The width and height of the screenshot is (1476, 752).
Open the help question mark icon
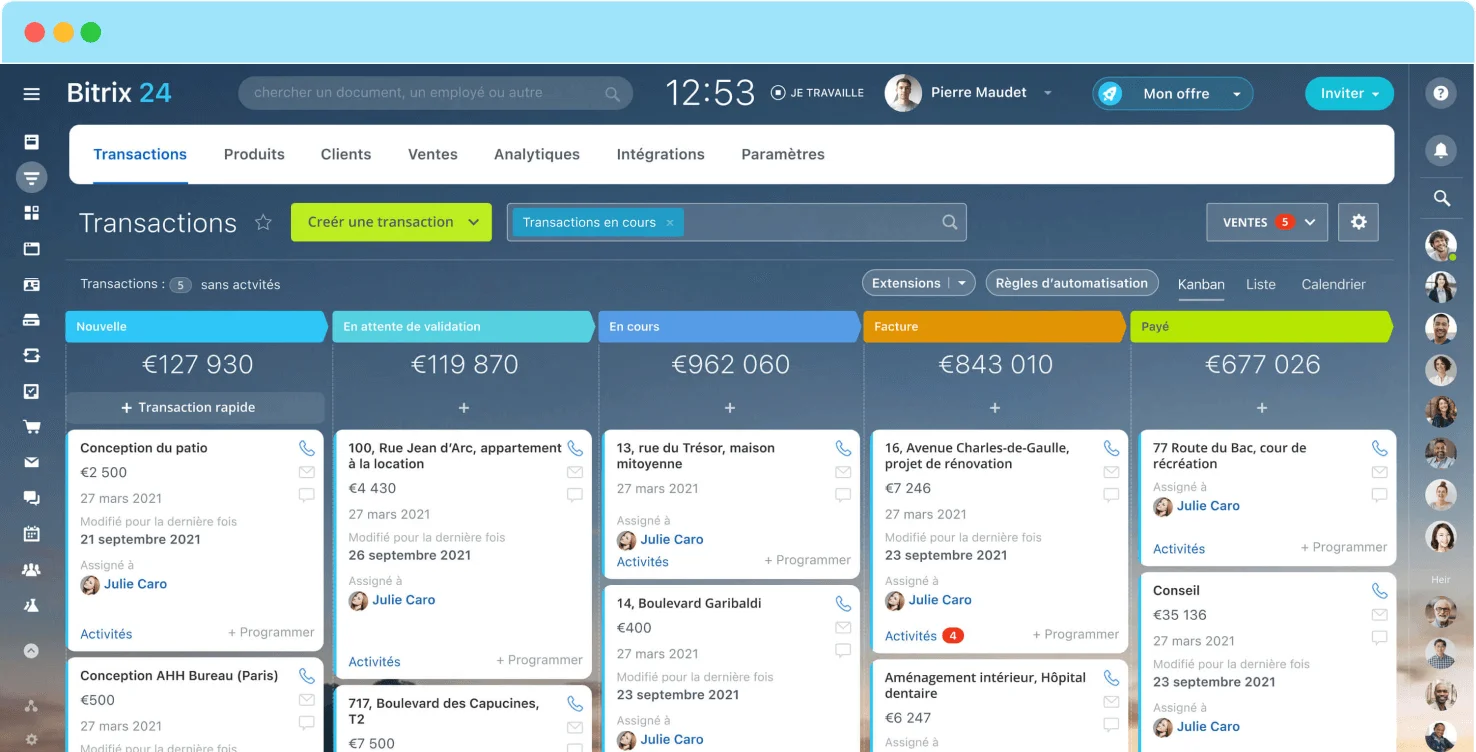(x=1441, y=93)
